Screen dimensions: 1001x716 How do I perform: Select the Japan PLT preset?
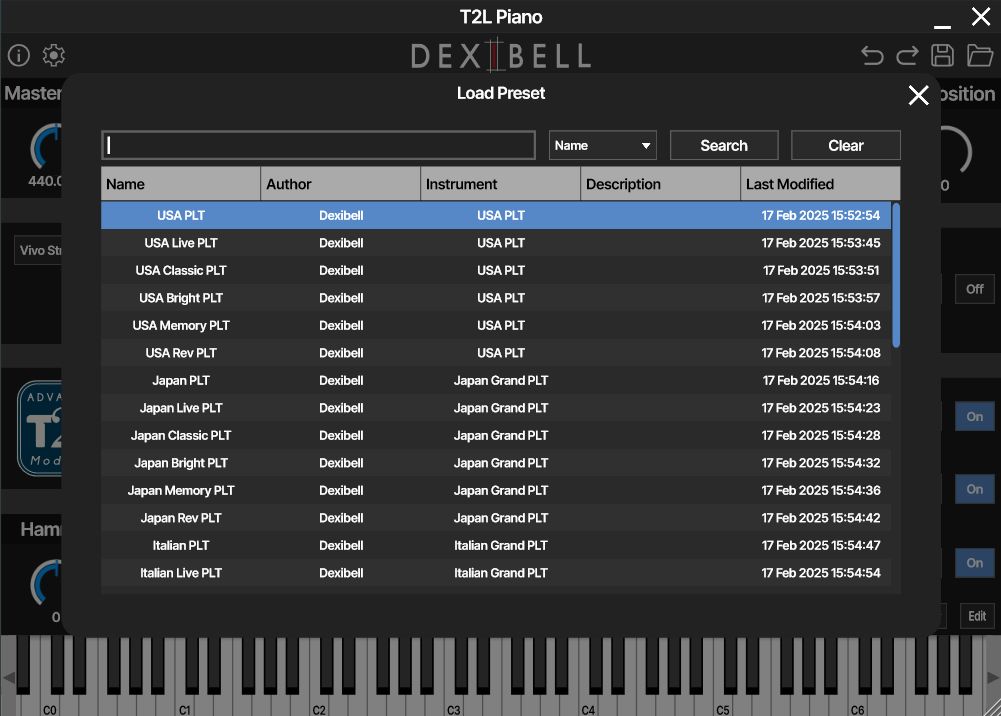[496, 380]
